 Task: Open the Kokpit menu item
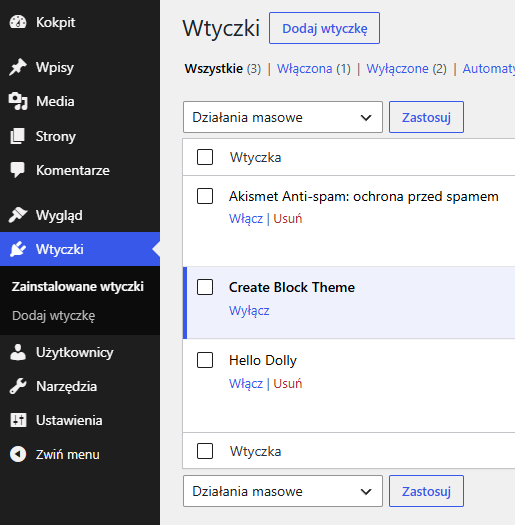tap(80, 22)
